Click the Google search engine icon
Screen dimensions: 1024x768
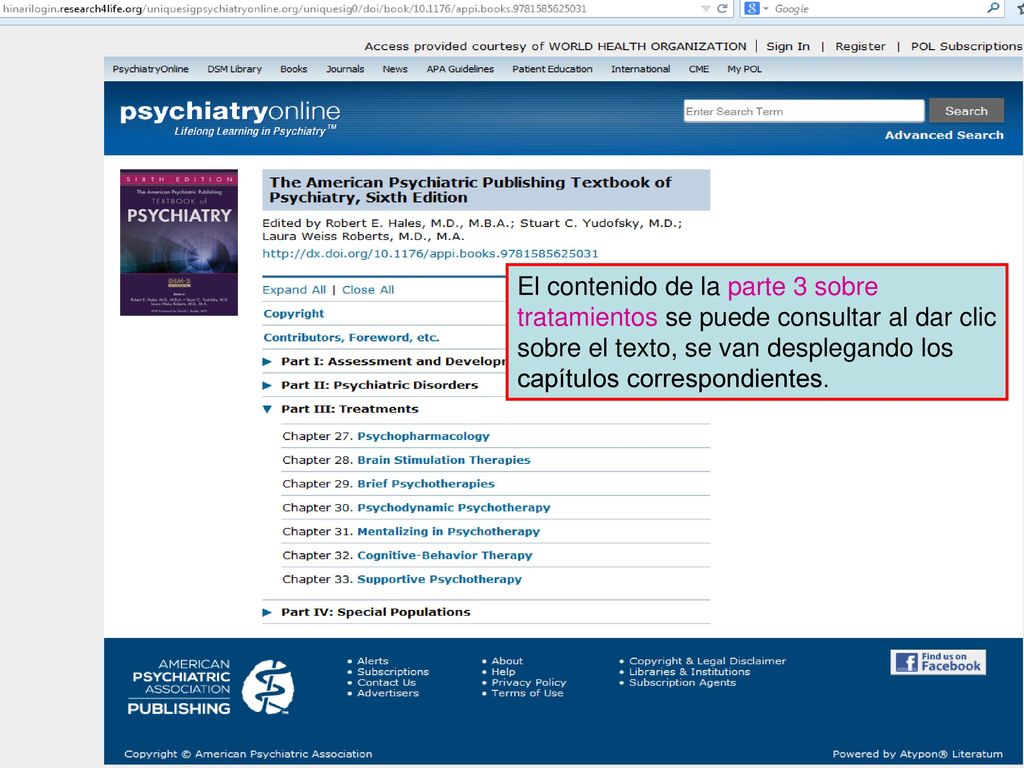coord(752,8)
